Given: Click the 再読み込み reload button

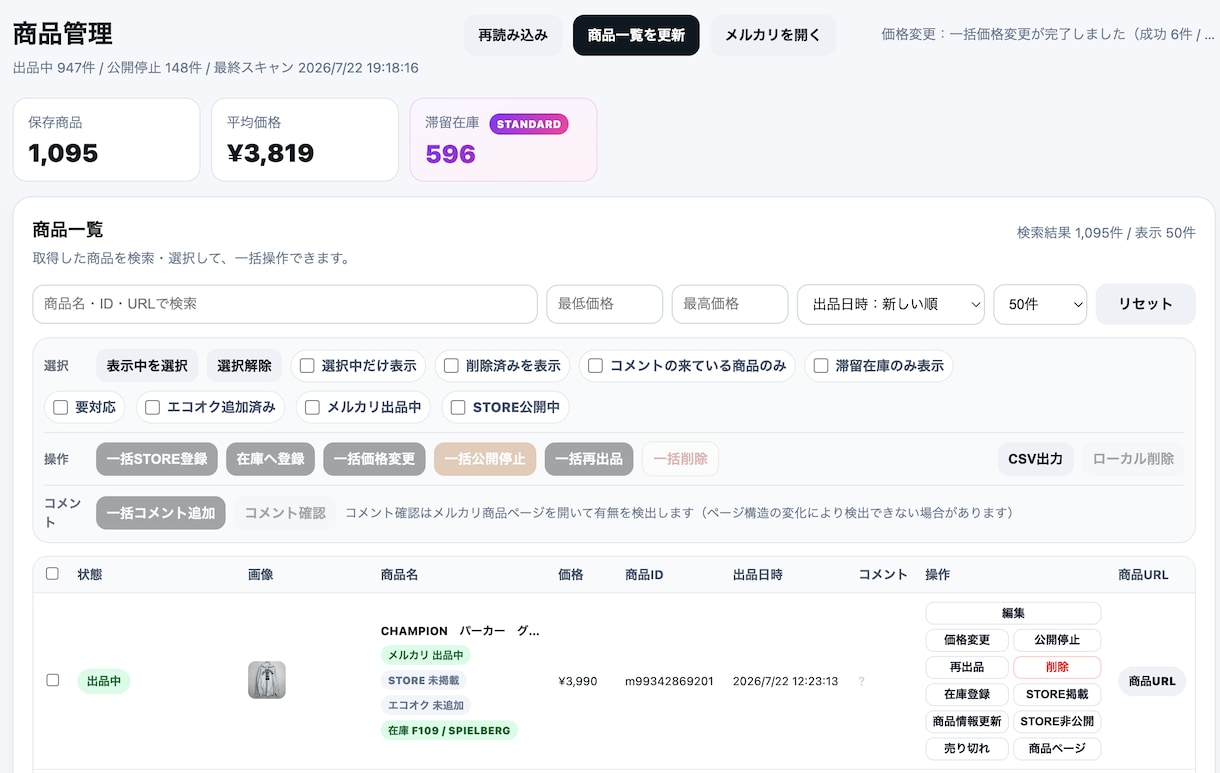Looking at the screenshot, I should pyautogui.click(x=513, y=35).
